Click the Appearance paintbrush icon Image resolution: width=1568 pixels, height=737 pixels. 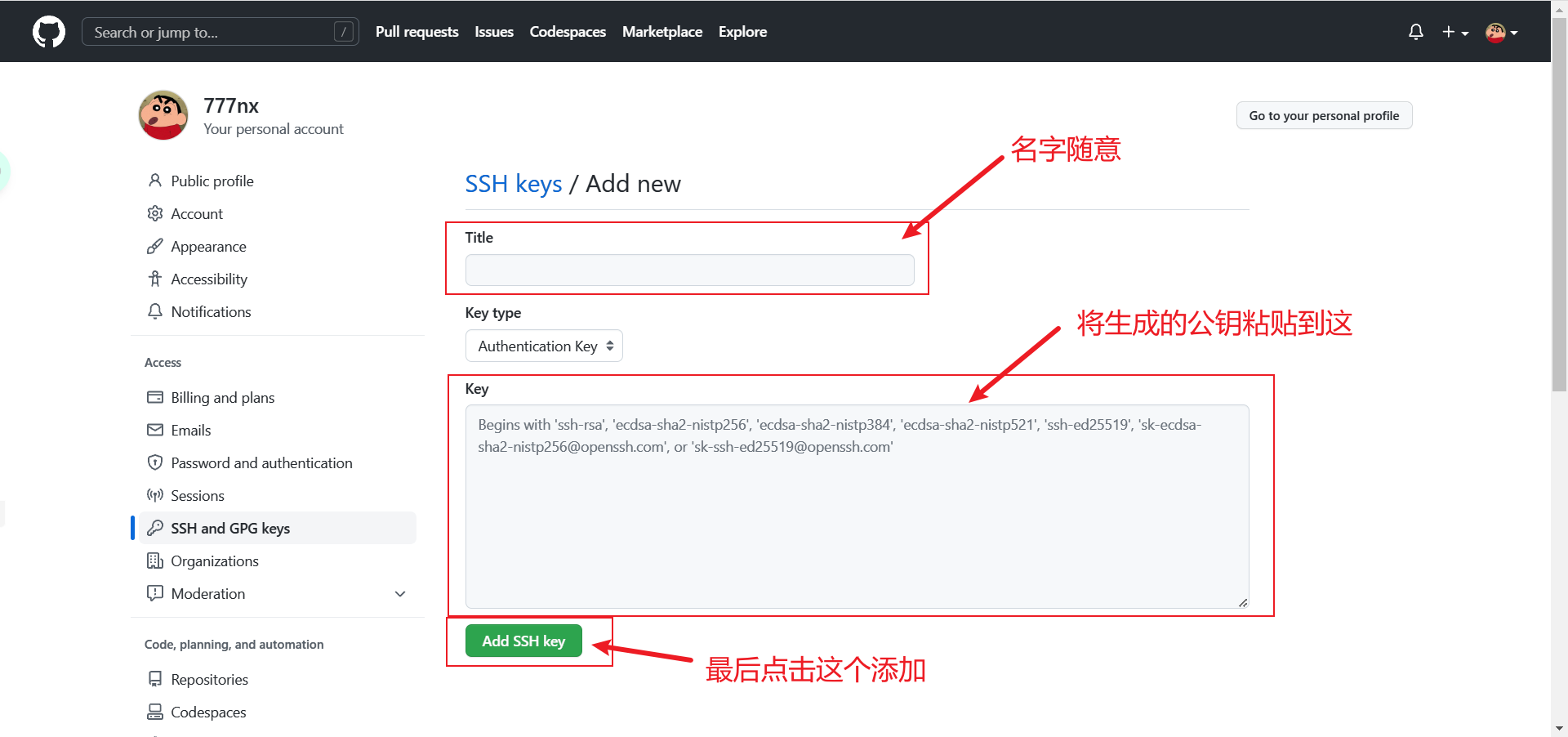pos(155,246)
